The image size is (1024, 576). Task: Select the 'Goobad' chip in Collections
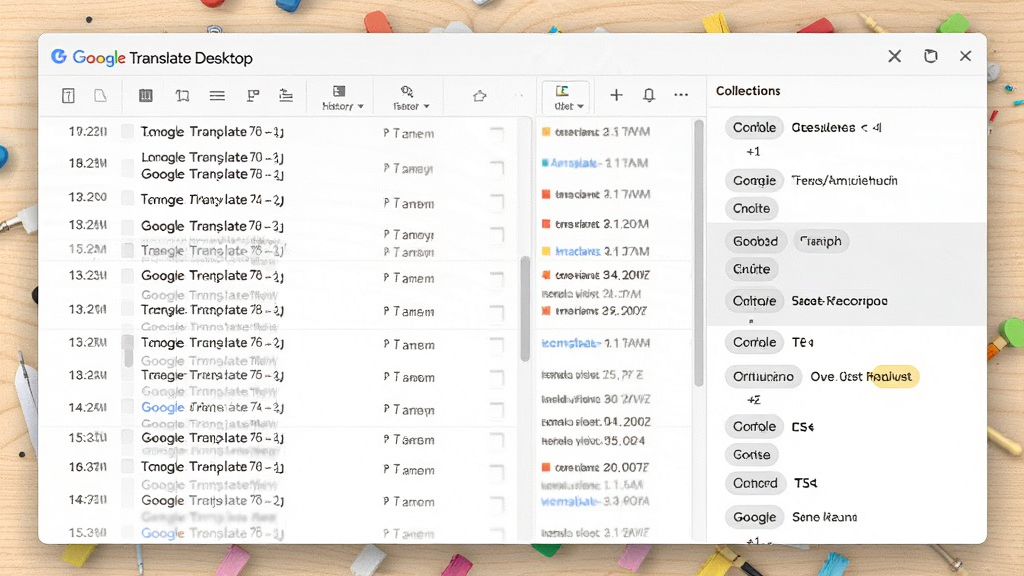pyautogui.click(x=755, y=241)
